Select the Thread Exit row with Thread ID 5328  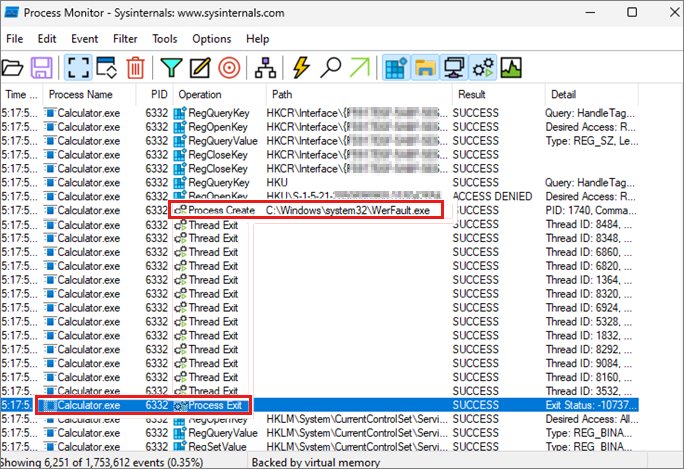pos(319,322)
